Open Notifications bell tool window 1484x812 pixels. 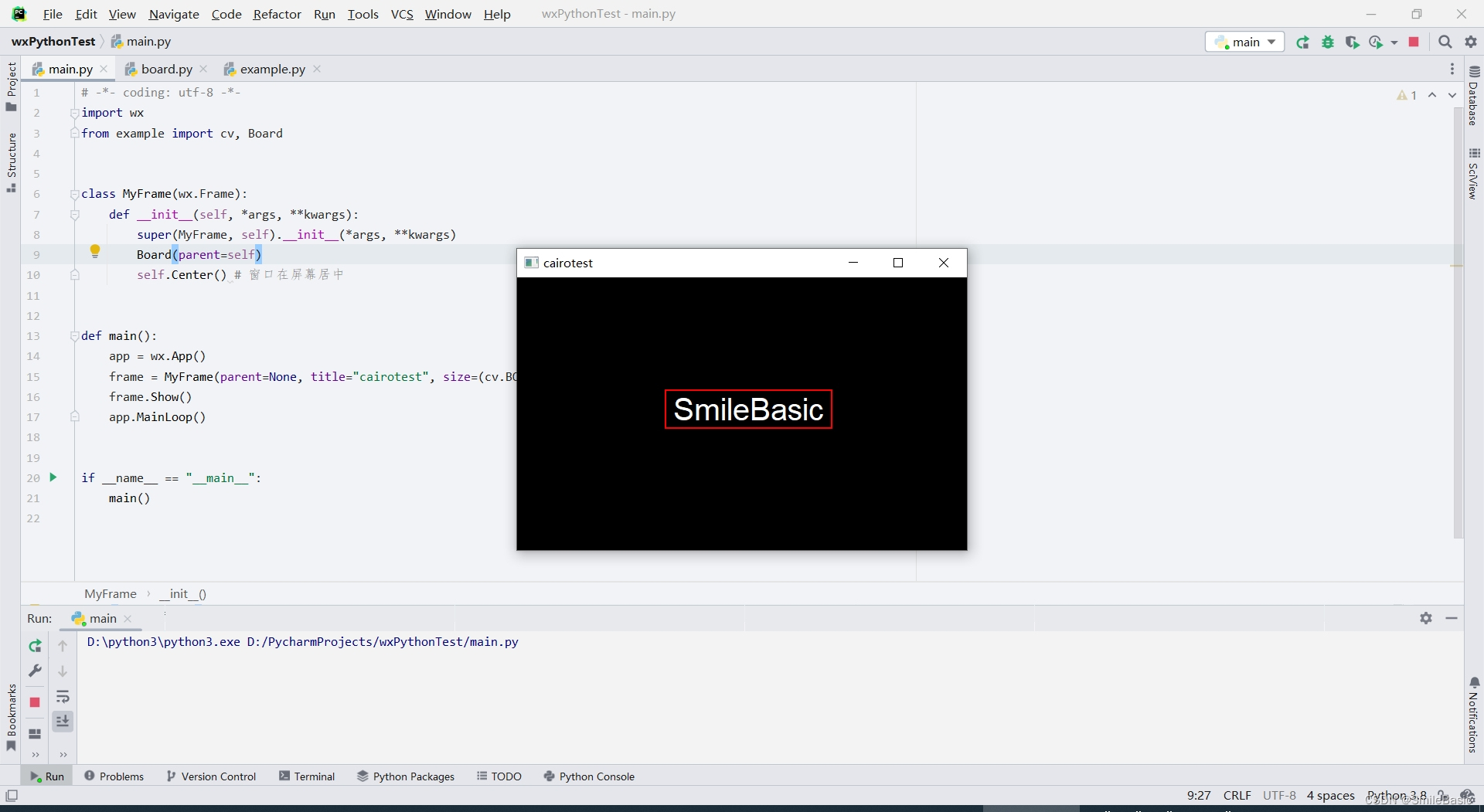click(1474, 715)
